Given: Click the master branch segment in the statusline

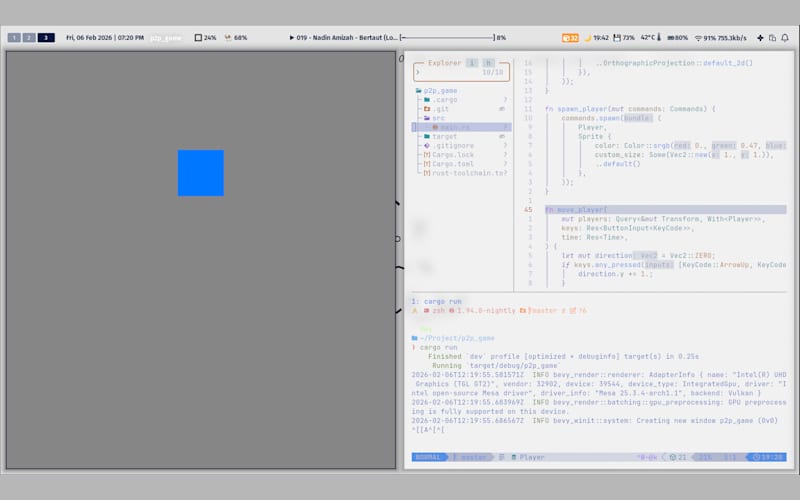Looking at the screenshot, I should tap(470, 457).
